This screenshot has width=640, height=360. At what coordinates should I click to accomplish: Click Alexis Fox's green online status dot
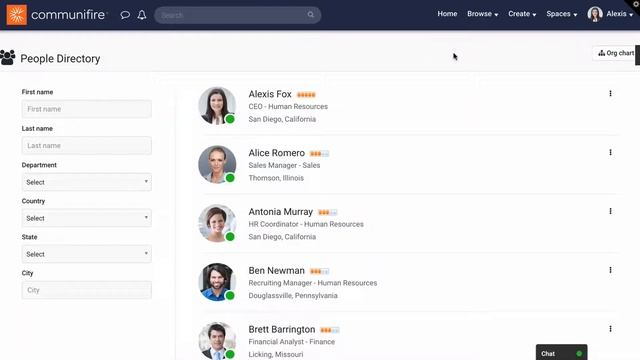pyautogui.click(x=230, y=119)
